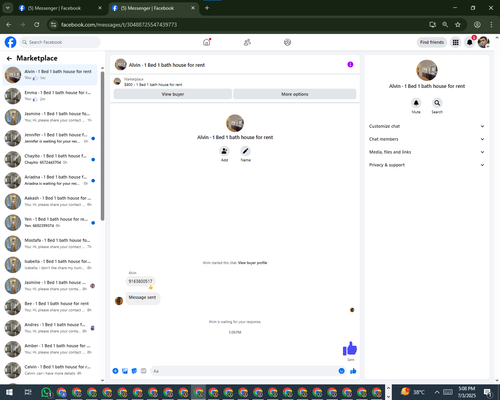Click the View buyer button
The height and width of the screenshot is (400, 500).
tap(173, 94)
